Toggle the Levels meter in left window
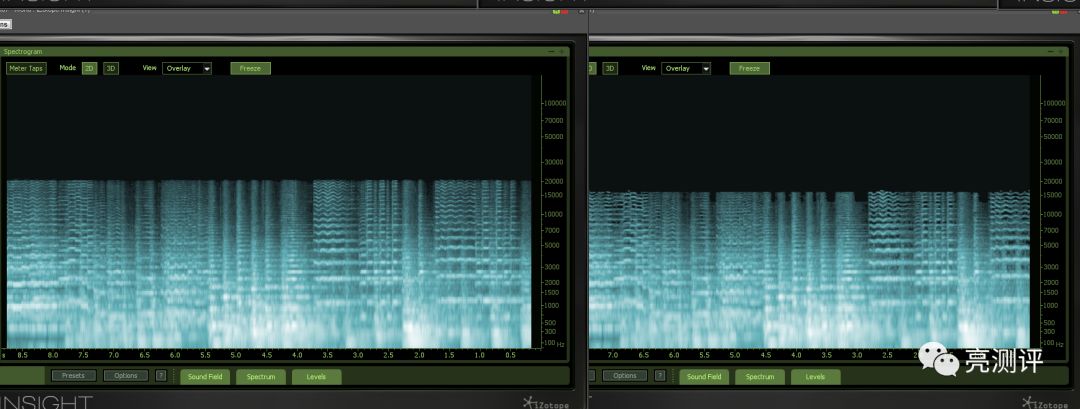Image resolution: width=1080 pixels, height=409 pixels. pos(317,377)
